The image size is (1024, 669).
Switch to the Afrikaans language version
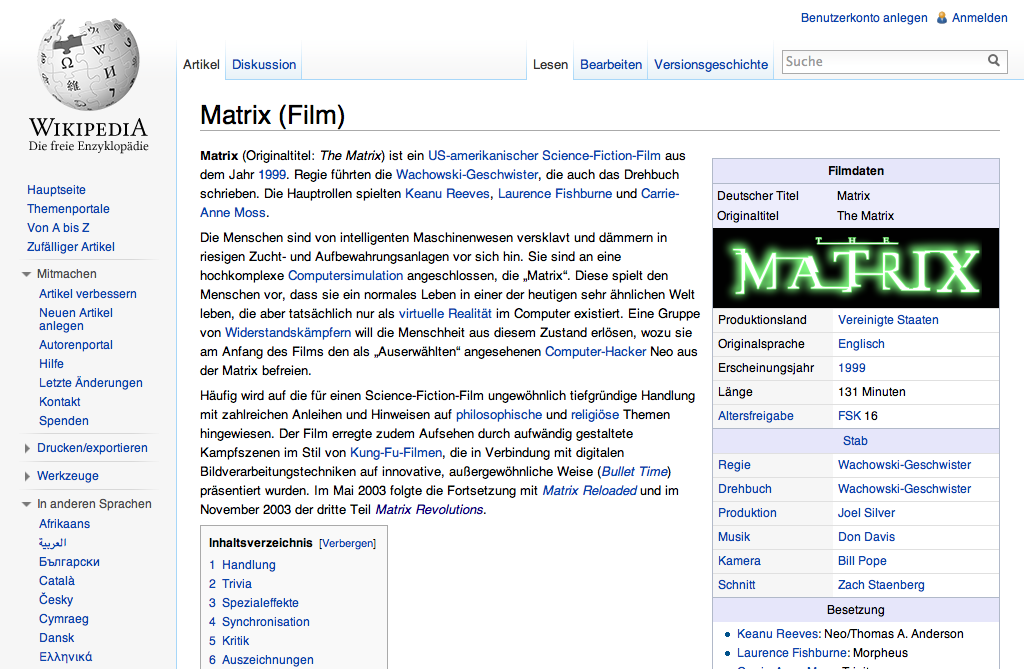click(64, 524)
